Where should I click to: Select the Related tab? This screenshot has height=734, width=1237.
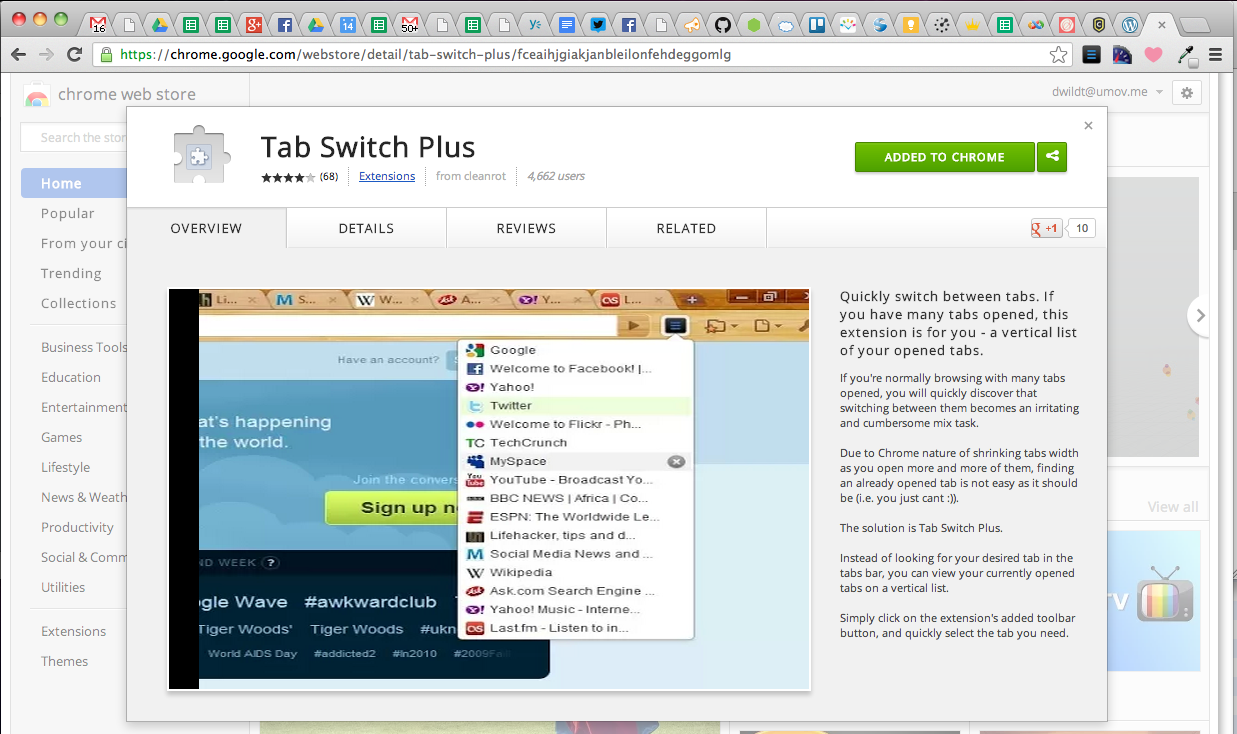tap(686, 228)
